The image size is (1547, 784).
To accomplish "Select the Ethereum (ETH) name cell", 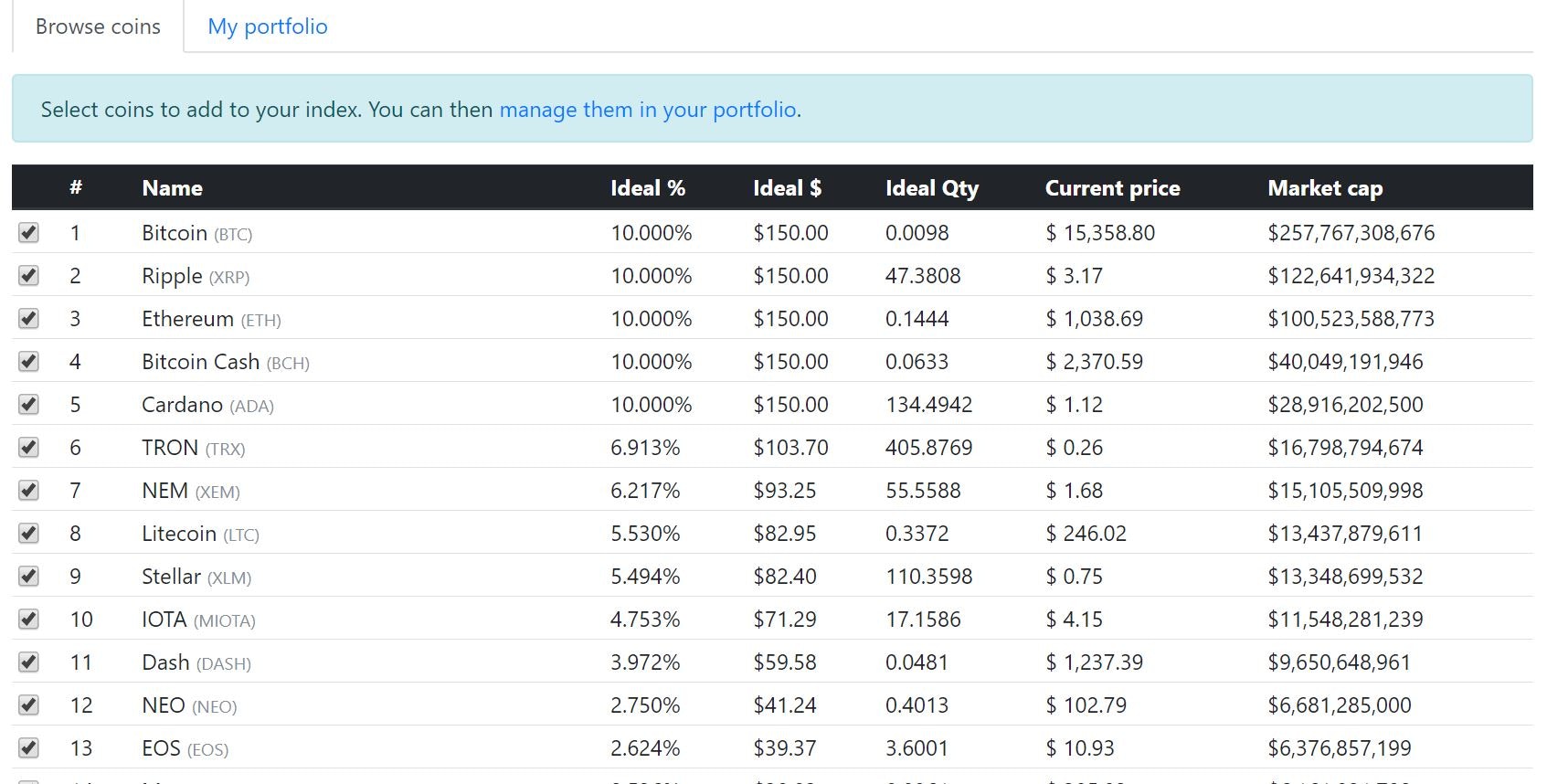I will [x=211, y=319].
